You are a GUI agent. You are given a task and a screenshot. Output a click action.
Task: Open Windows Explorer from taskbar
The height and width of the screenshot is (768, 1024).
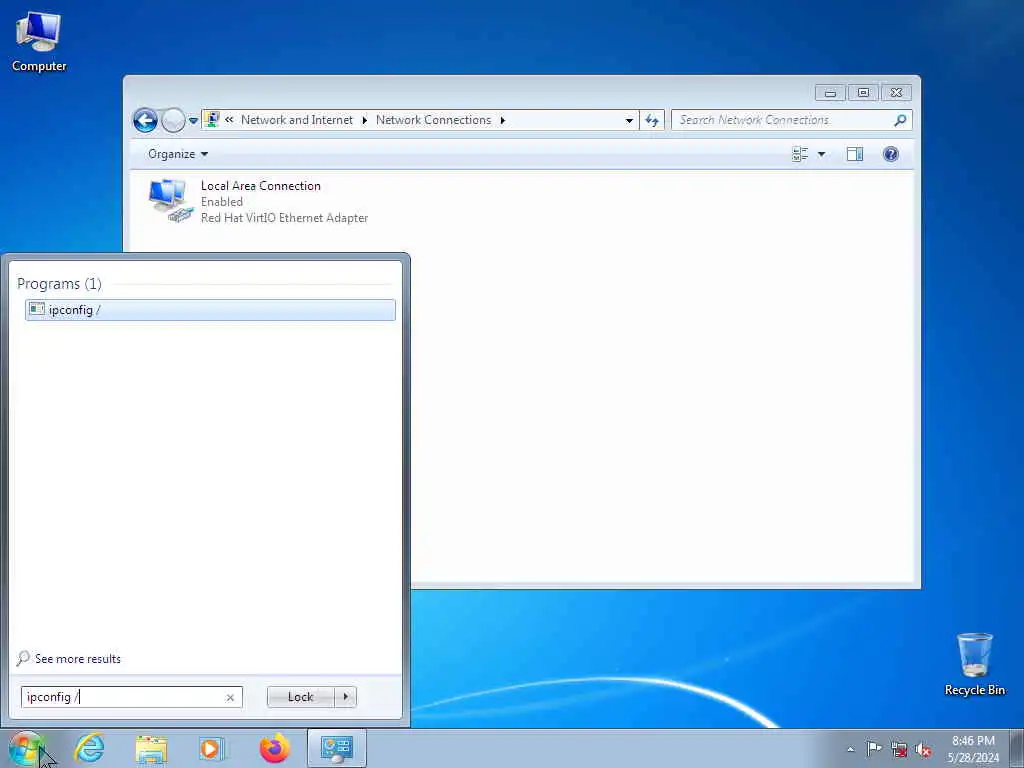pyautogui.click(x=152, y=748)
